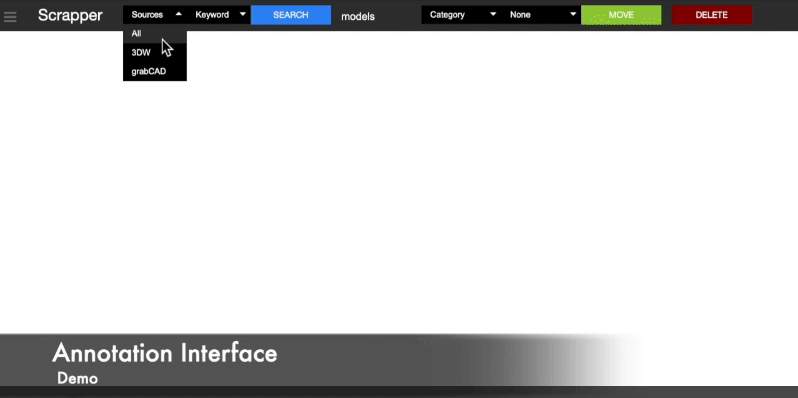The image size is (798, 398).
Task: Click the red DELETE button
Action: (711, 15)
